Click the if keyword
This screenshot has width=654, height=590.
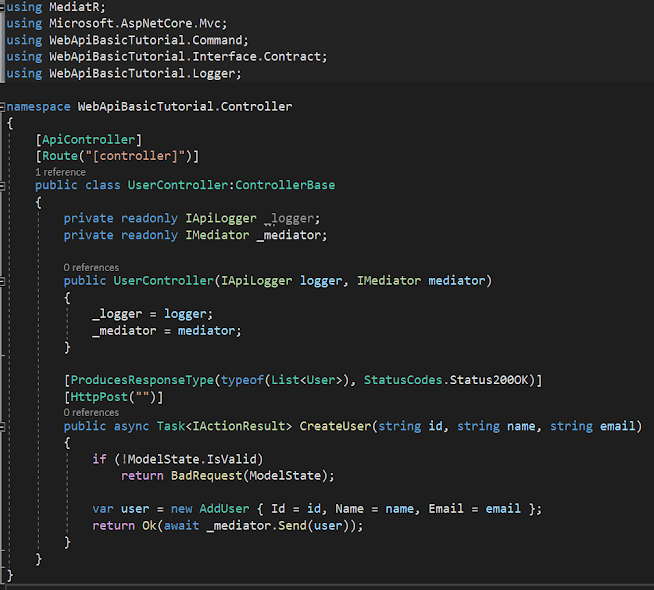tap(99, 459)
